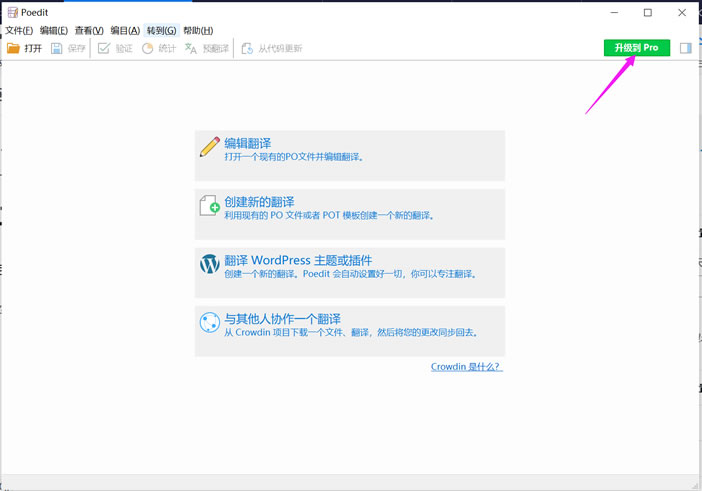Open the 编目(A) menu
This screenshot has height=491, width=702.
click(x=125, y=30)
